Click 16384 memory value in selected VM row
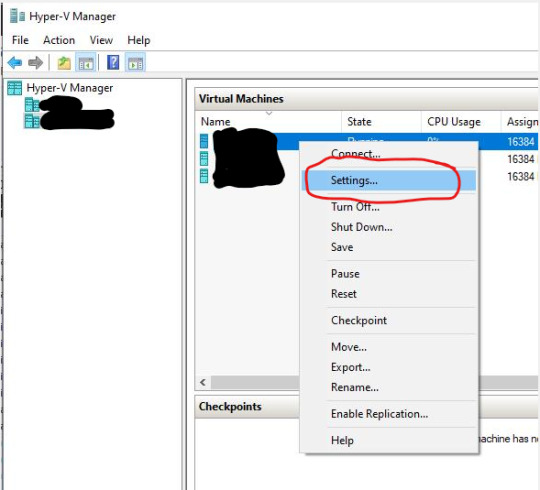The width and height of the screenshot is (540, 490). click(520, 142)
